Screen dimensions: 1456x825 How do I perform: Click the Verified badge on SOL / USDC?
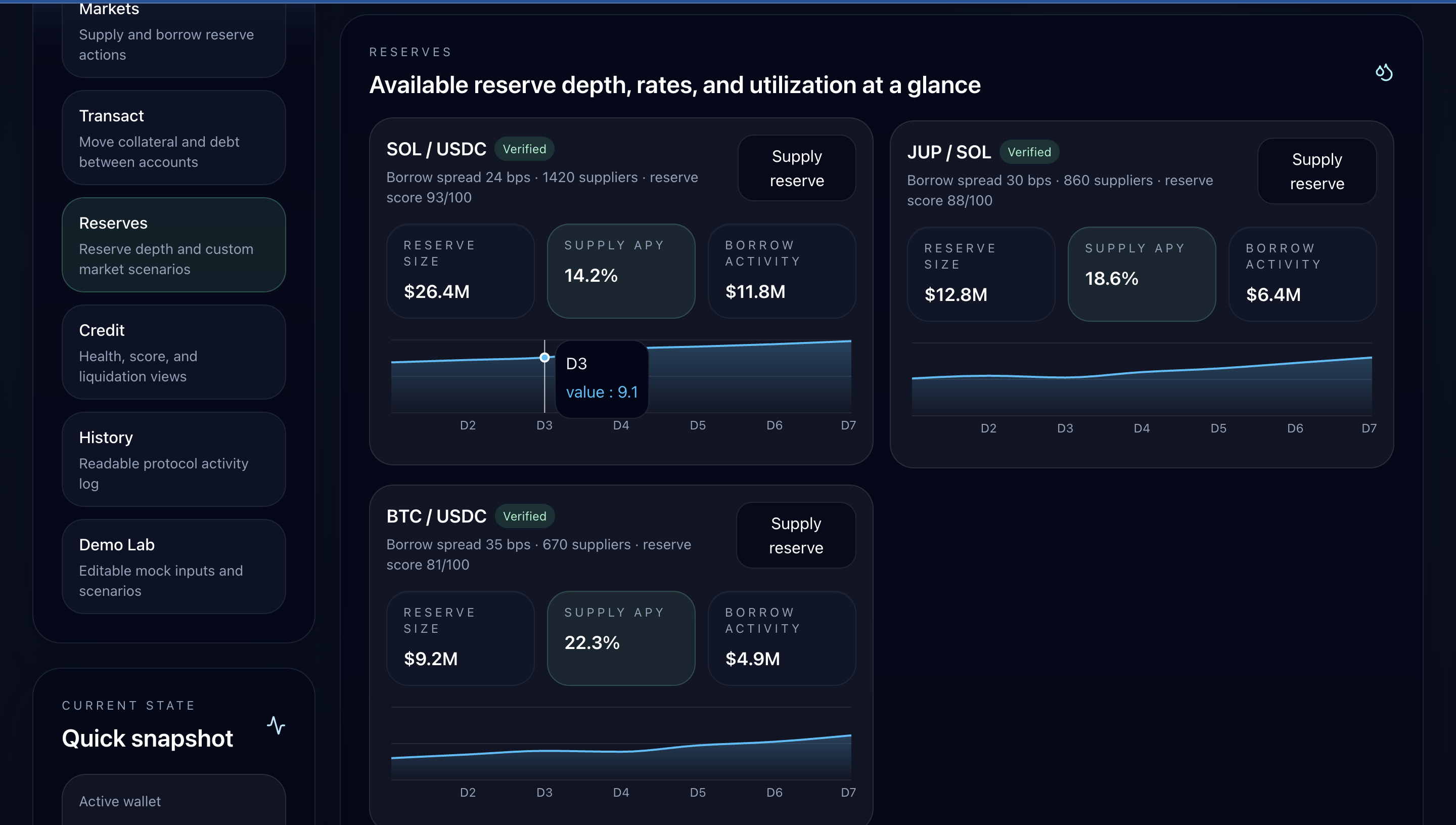[524, 149]
